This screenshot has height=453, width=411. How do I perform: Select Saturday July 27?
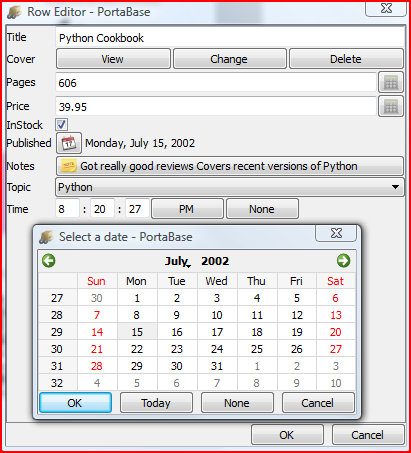(336, 349)
